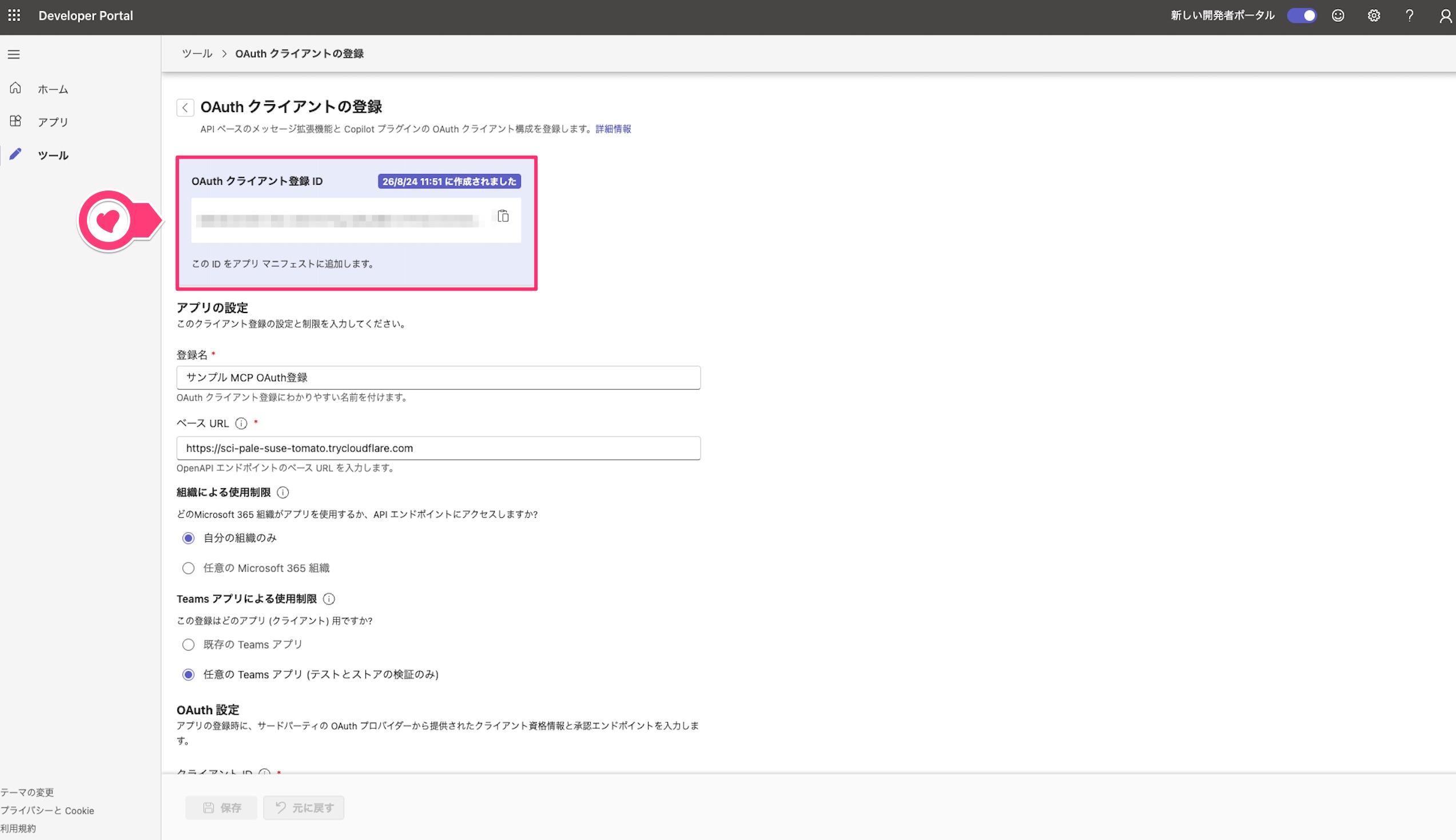The image size is (1456, 840).
Task: Select 任意の Teams アプリ radio
Action: pyautogui.click(x=188, y=675)
